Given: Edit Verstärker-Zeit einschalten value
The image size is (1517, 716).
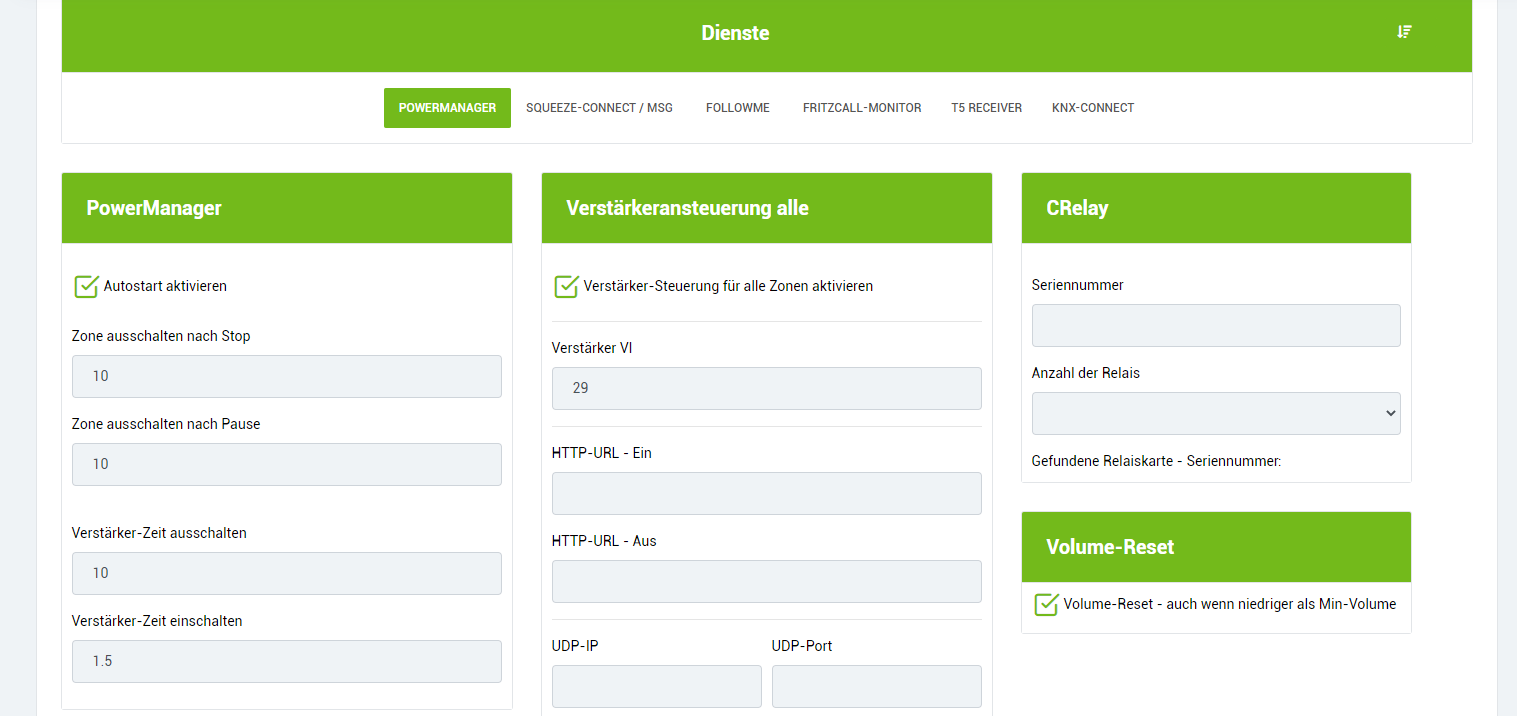Looking at the screenshot, I should pos(286,661).
